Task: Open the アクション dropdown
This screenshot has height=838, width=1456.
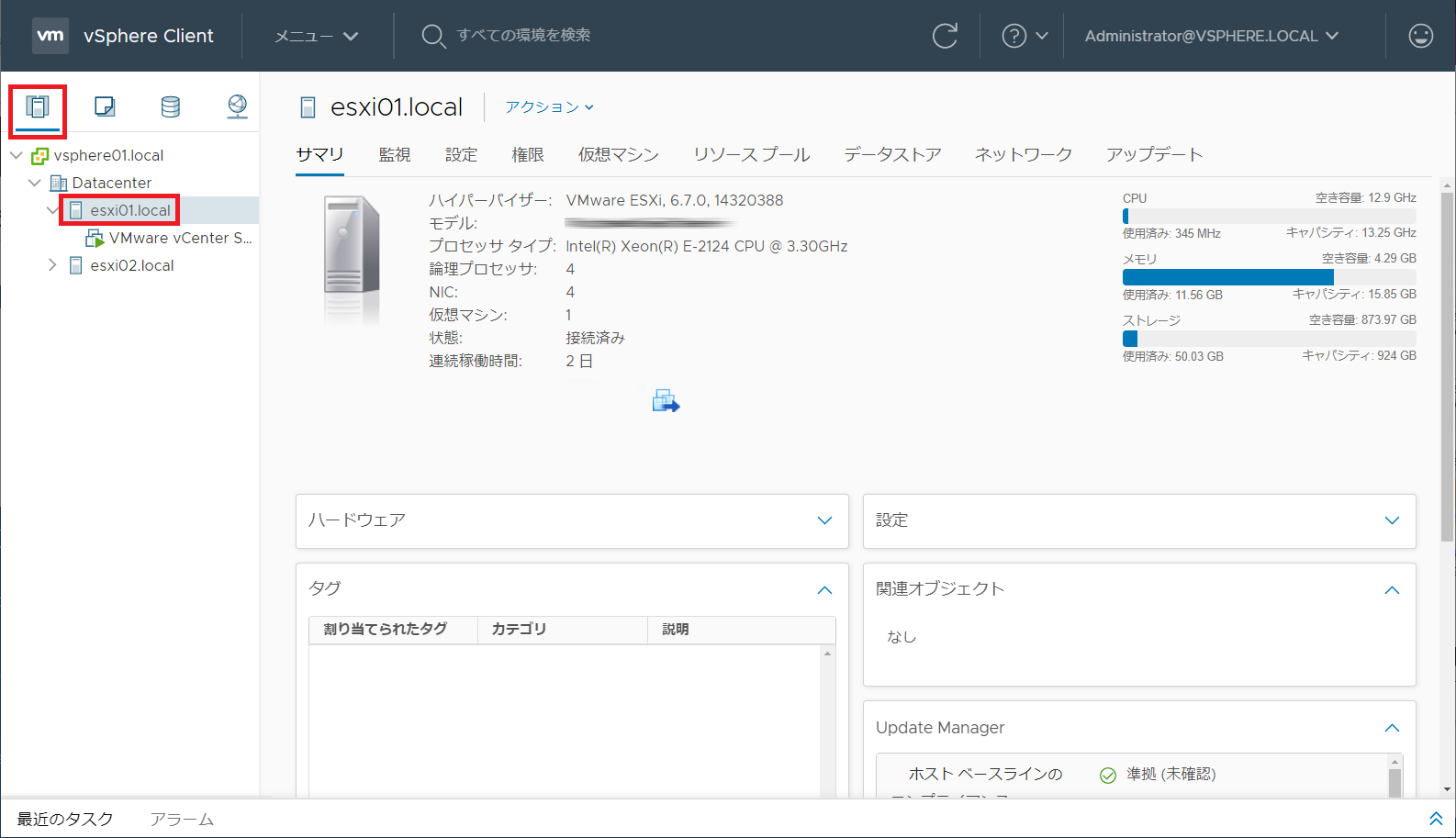Action: [549, 107]
